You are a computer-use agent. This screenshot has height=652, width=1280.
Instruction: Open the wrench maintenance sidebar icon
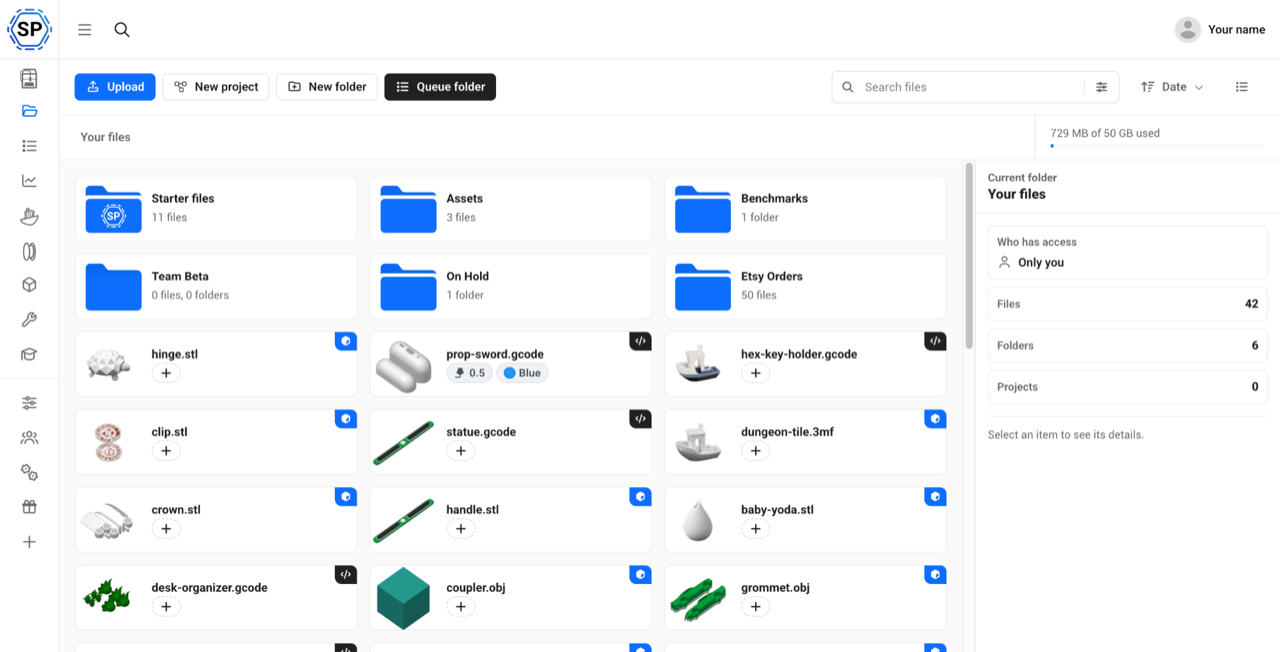pos(29,320)
